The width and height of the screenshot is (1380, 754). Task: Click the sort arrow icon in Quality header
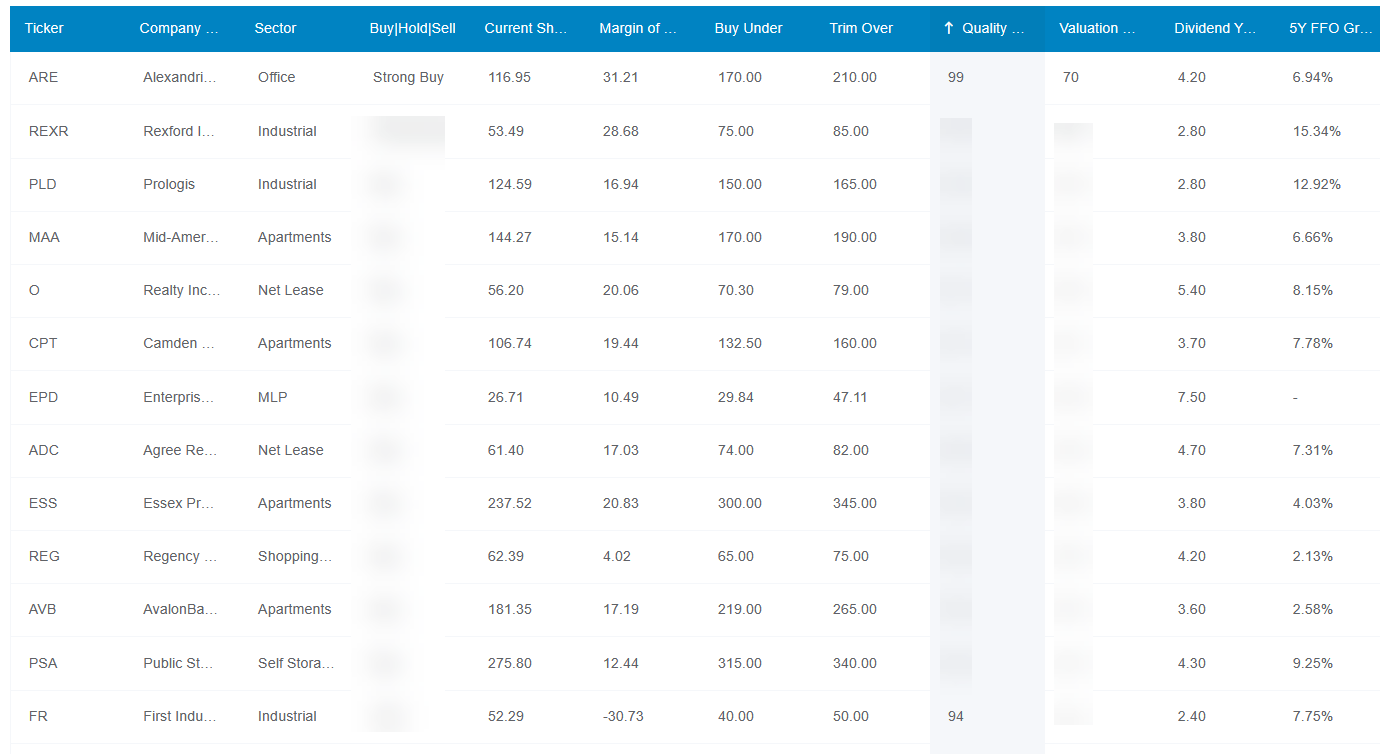point(948,28)
